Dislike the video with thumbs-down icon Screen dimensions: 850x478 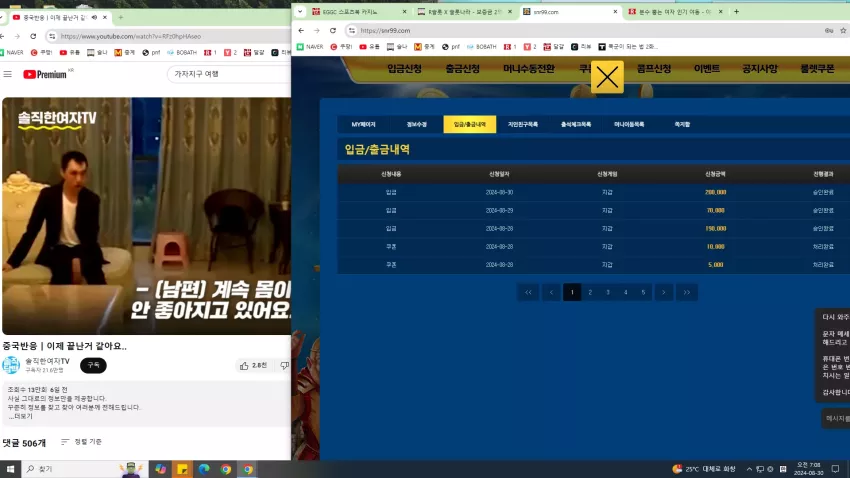pos(285,366)
